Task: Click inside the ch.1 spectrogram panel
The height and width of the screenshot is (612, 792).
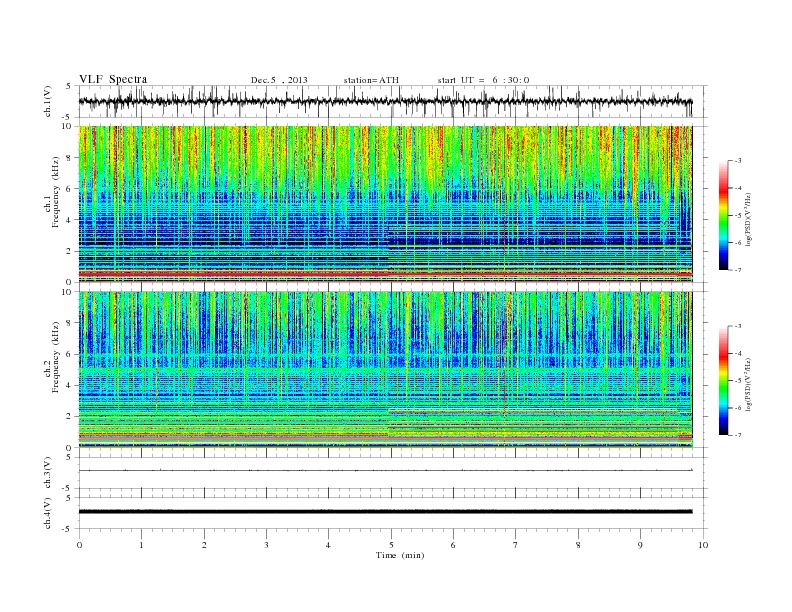Action: click(385, 204)
